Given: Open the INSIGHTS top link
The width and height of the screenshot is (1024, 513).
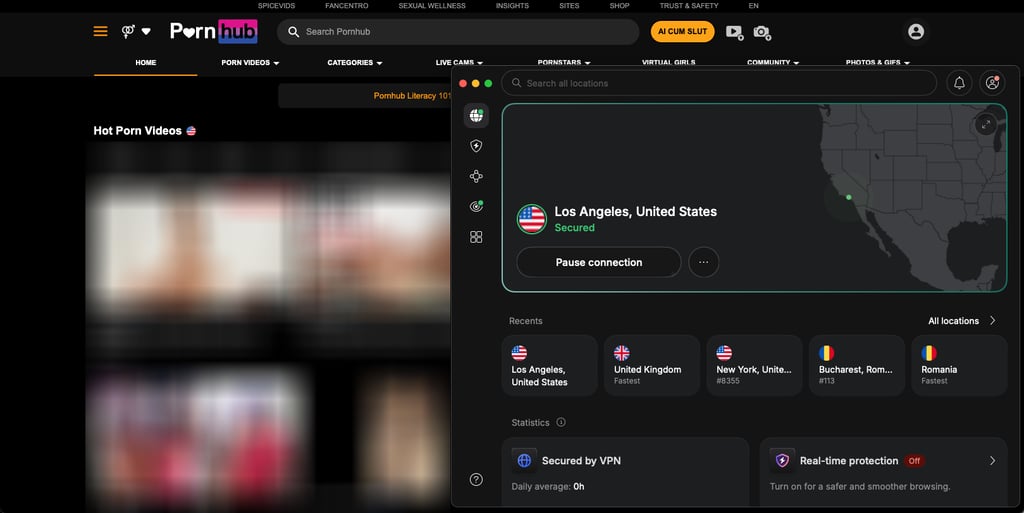Looking at the screenshot, I should pyautogui.click(x=513, y=6).
